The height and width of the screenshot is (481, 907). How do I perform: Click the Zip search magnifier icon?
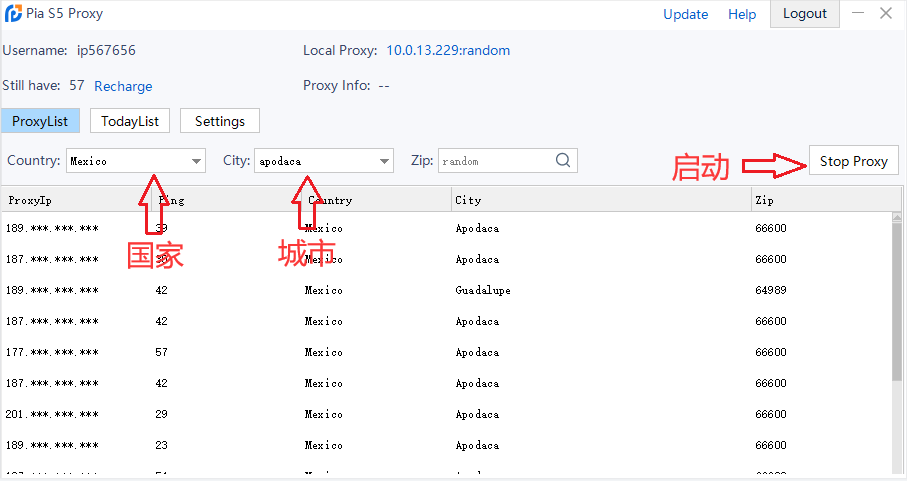pos(563,161)
